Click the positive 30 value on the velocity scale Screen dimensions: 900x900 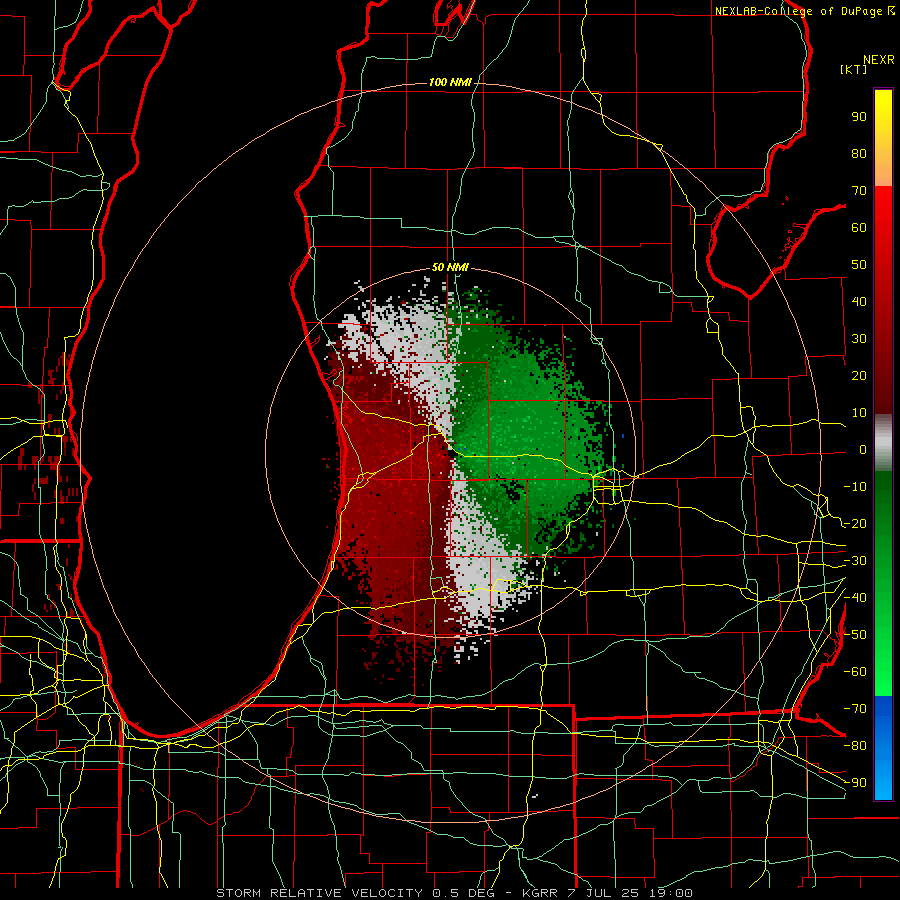(x=859, y=339)
